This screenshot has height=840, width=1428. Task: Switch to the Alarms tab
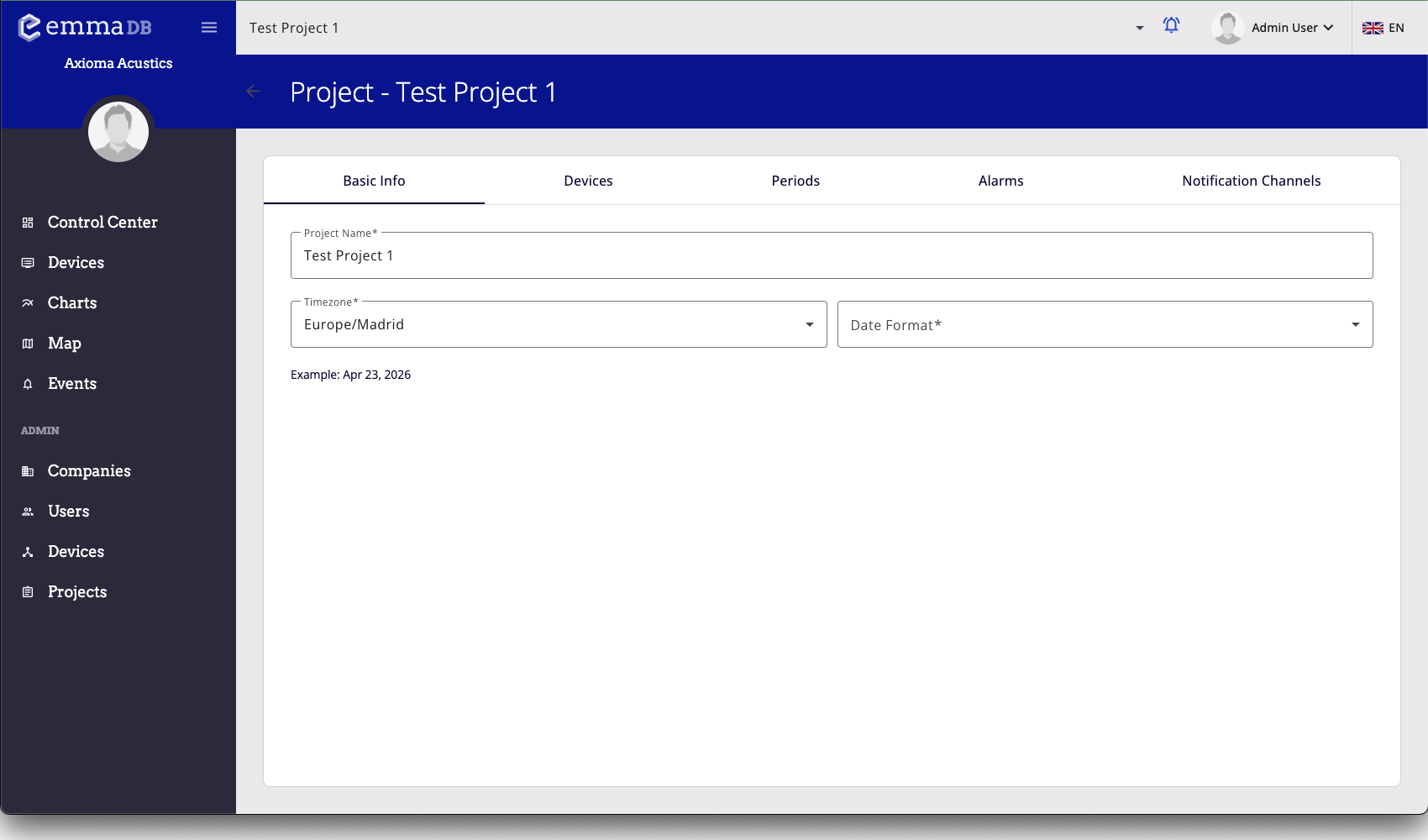click(x=1000, y=180)
